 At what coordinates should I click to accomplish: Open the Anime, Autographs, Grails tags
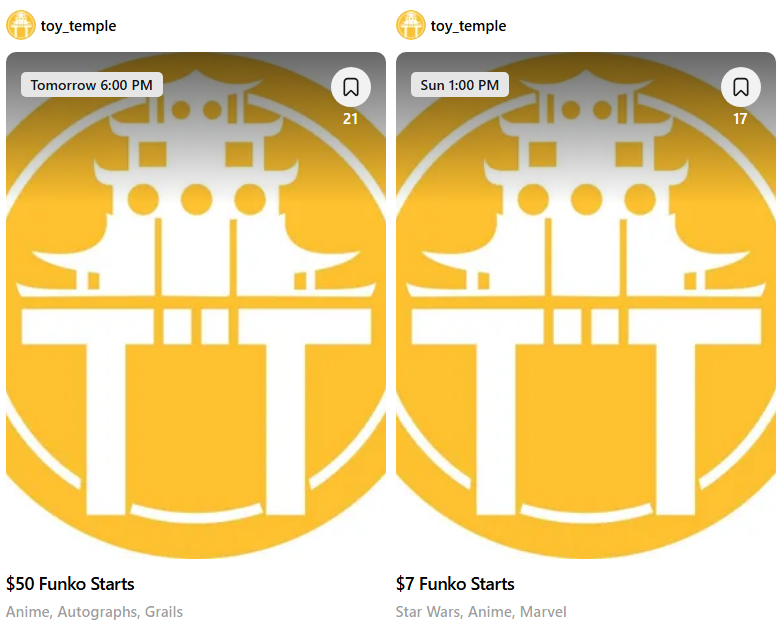click(x=94, y=612)
